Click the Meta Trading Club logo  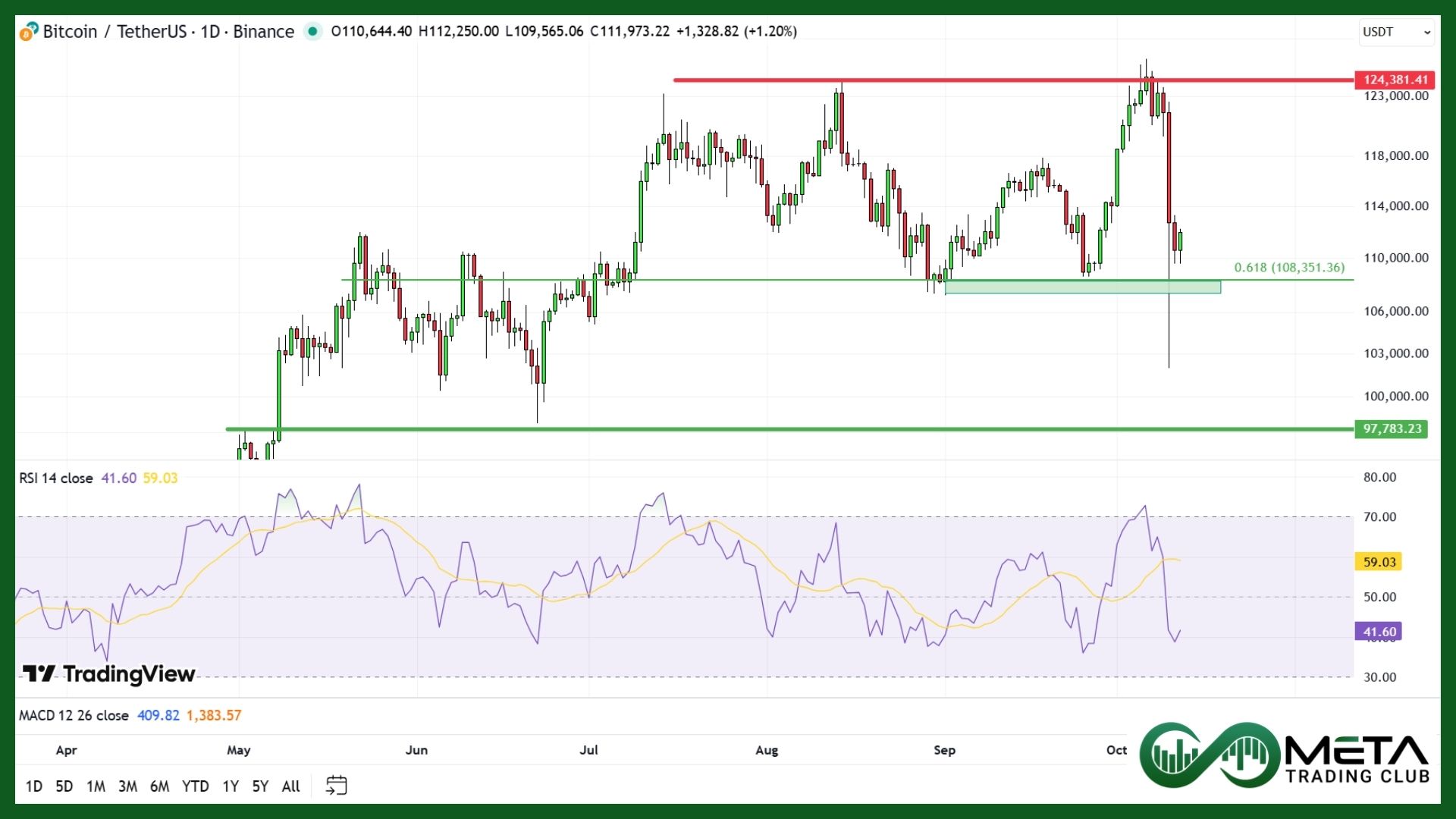[x=1285, y=755]
